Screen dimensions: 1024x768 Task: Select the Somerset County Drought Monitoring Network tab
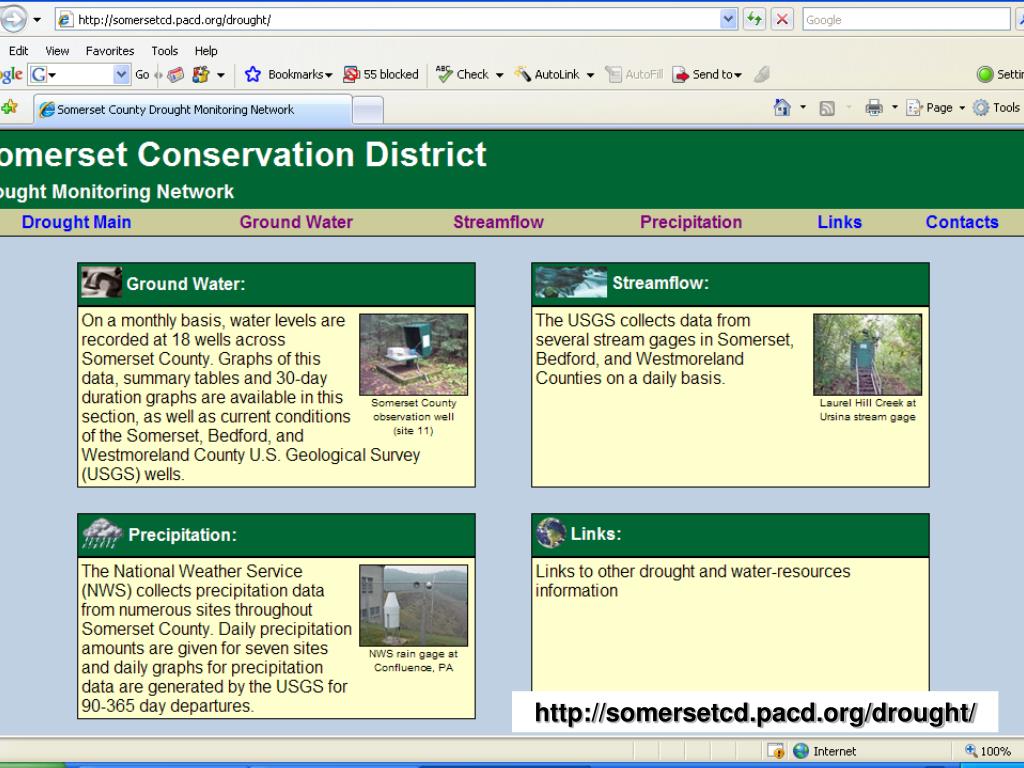click(193, 110)
